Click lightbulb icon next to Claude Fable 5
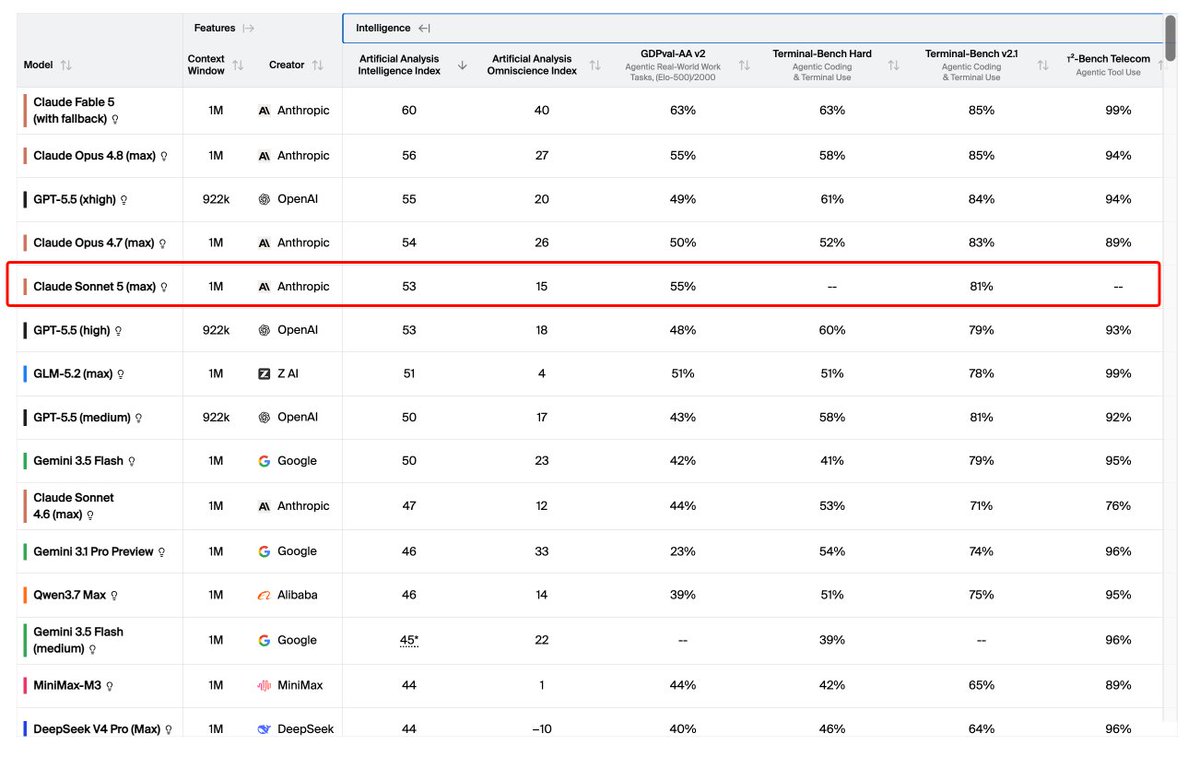Screen dimensions: 1200x757 [115, 119]
